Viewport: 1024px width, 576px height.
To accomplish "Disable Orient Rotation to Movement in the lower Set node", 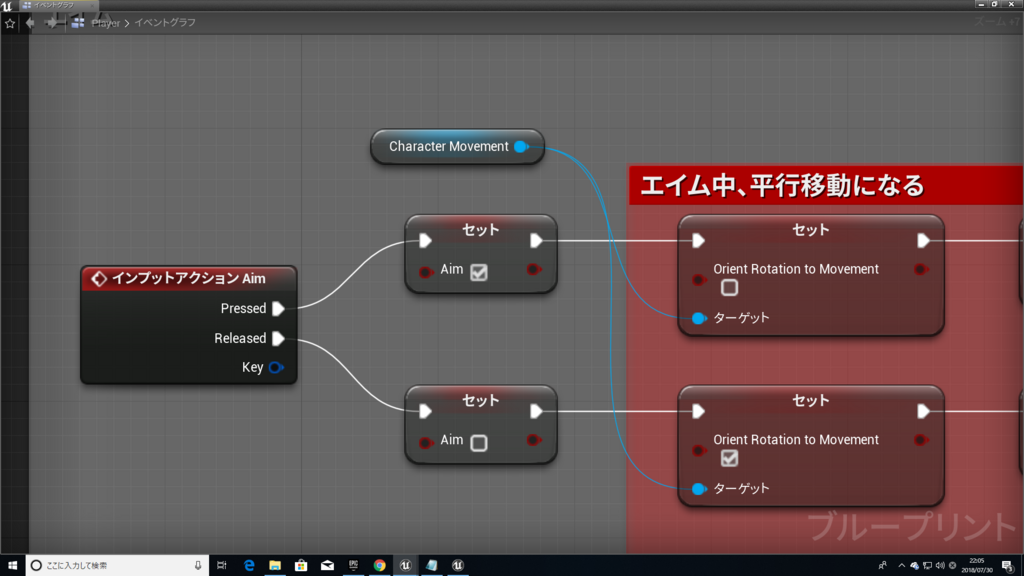I will (x=729, y=458).
